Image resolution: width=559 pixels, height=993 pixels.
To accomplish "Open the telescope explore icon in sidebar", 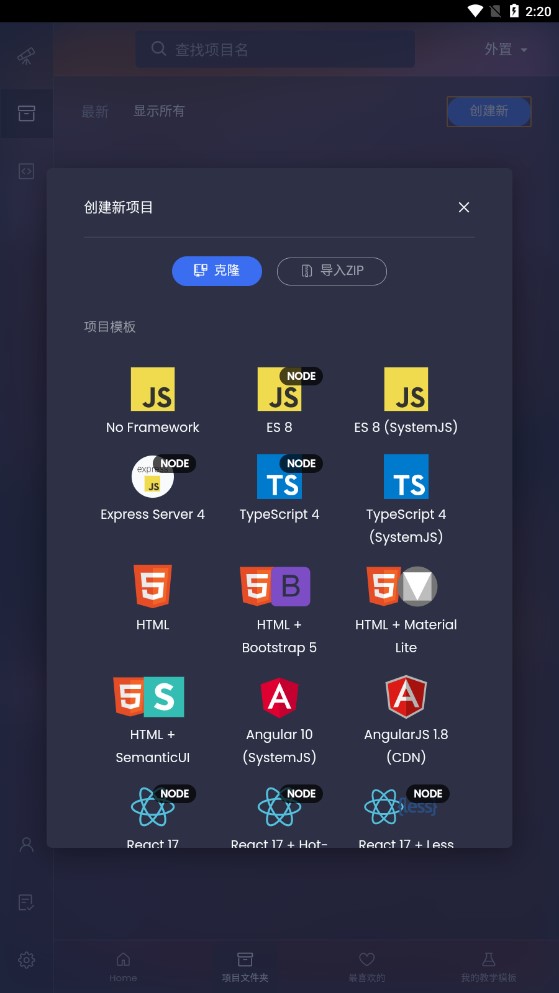I will pos(26,56).
